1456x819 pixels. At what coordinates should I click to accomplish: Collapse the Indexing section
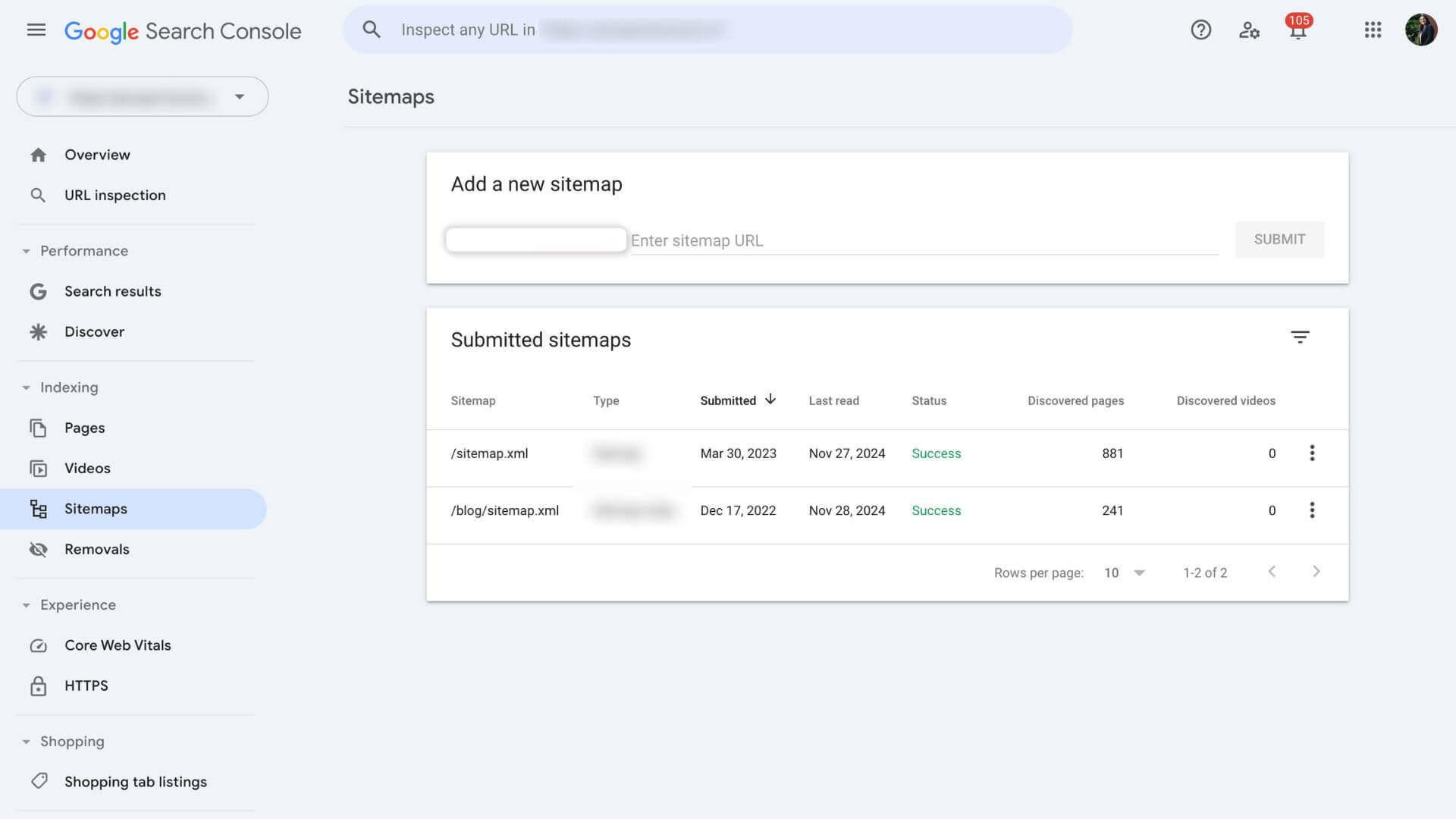pyautogui.click(x=25, y=387)
